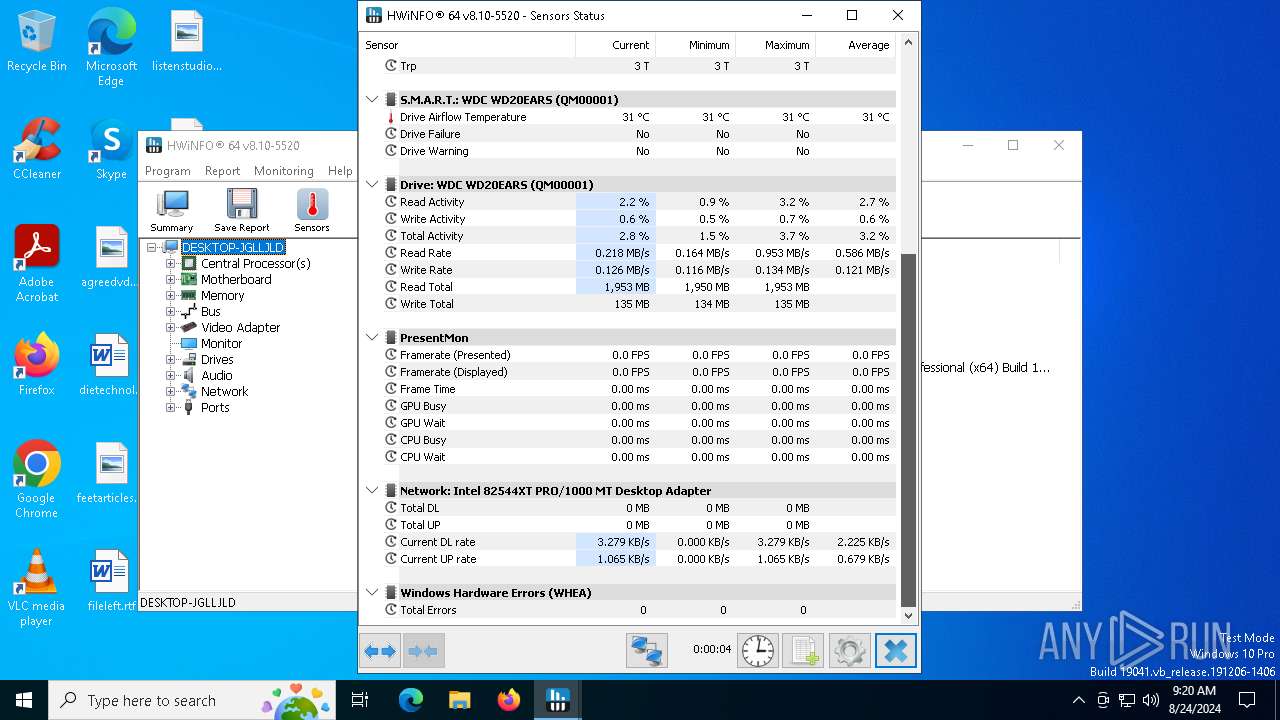1280x720 pixels.
Task: Collapse the Drive: WDC WD20EARS group
Action: pyautogui.click(x=372, y=185)
